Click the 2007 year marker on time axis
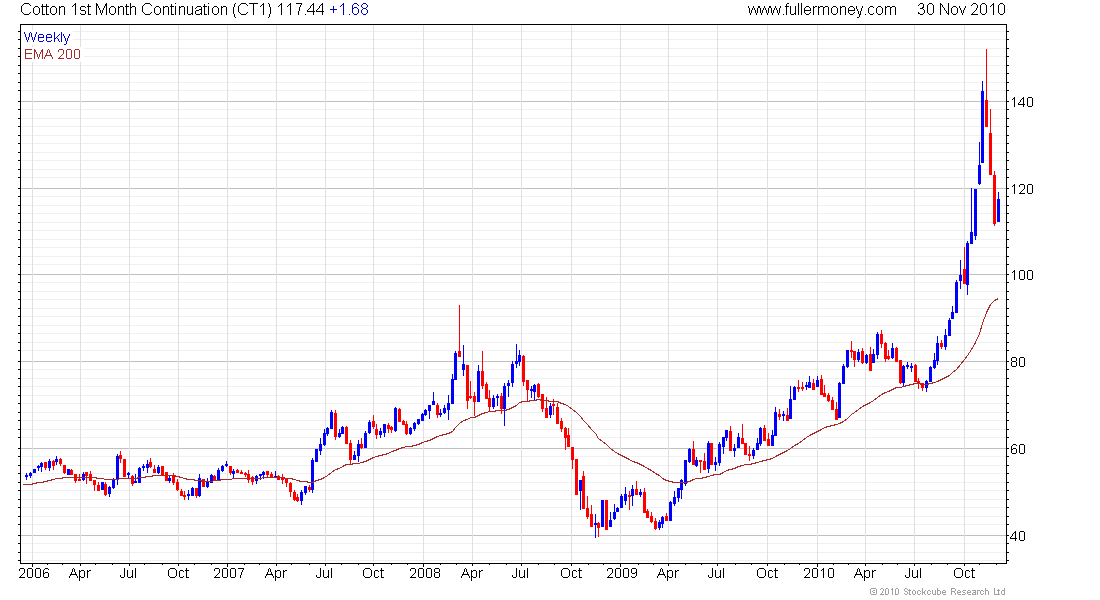Viewport: 1100px width, 600px height. pyautogui.click(x=230, y=574)
